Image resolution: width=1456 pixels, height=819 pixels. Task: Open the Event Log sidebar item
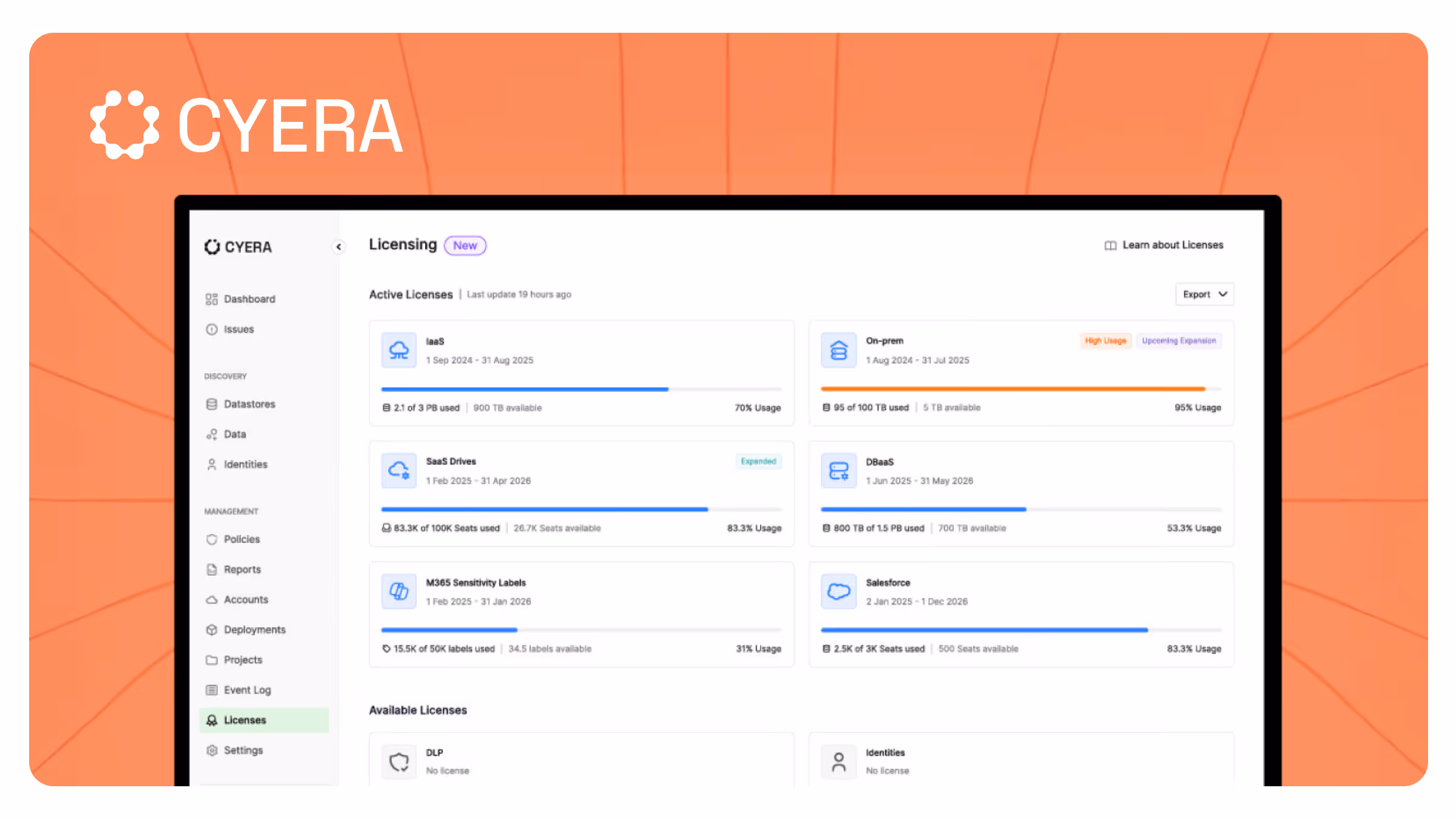[247, 690]
